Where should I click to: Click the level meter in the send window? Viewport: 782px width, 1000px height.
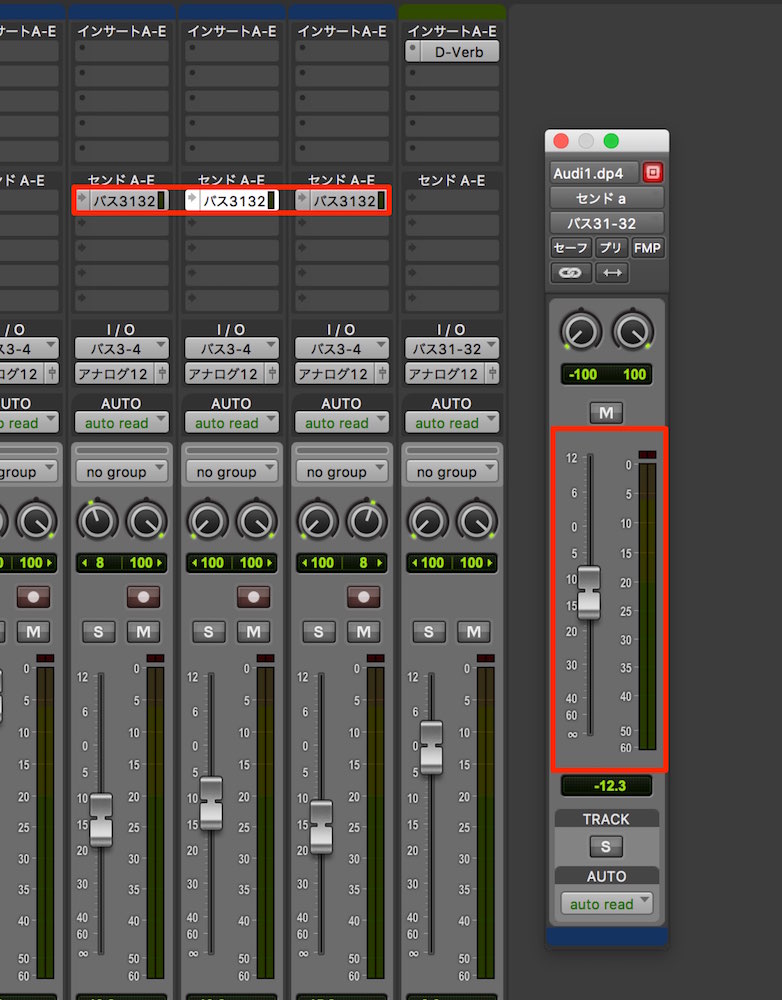[647, 605]
